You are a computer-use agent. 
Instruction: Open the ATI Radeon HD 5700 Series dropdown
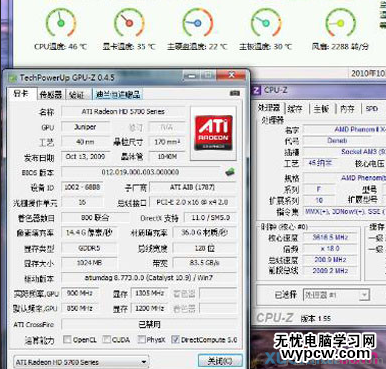tap(81, 362)
